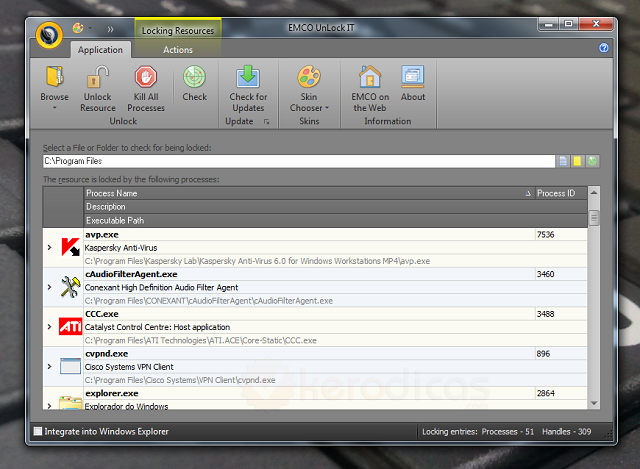Viewport: 640px width, 469px height.
Task: Click Processes - 51 status bar entry
Action: click(507, 432)
